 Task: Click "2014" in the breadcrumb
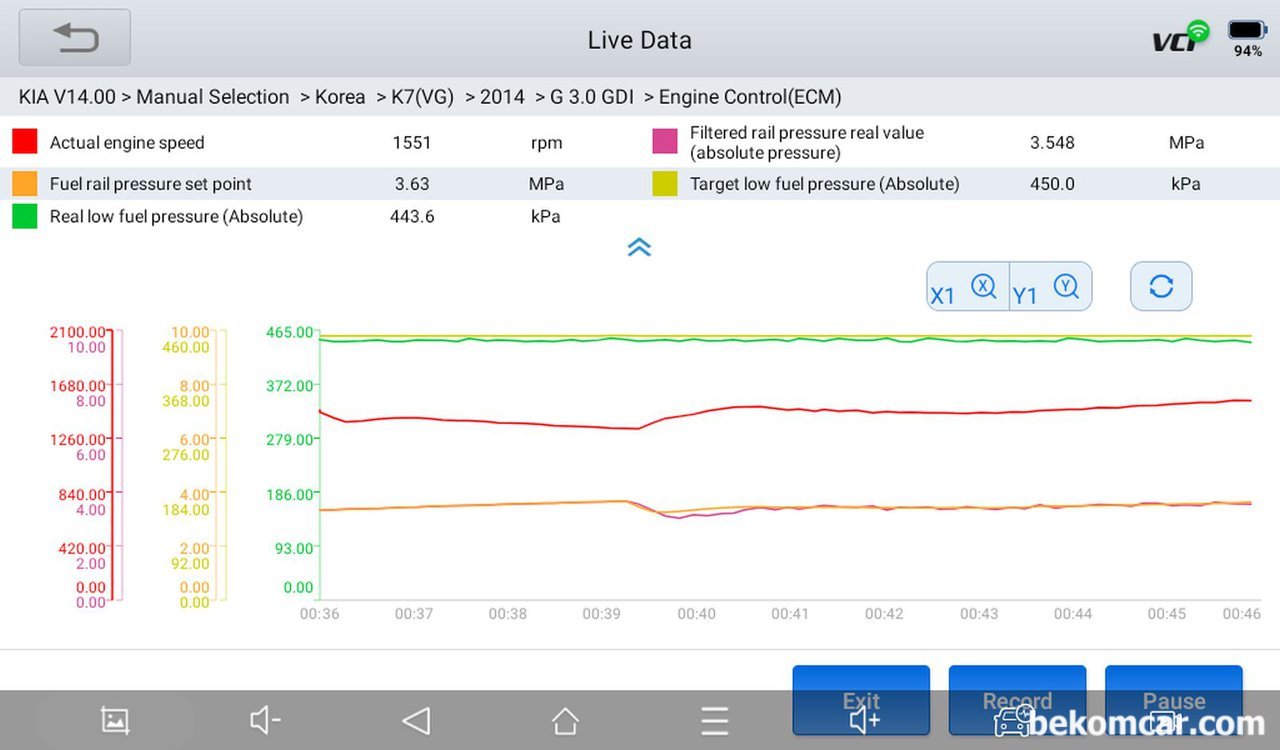pos(502,97)
